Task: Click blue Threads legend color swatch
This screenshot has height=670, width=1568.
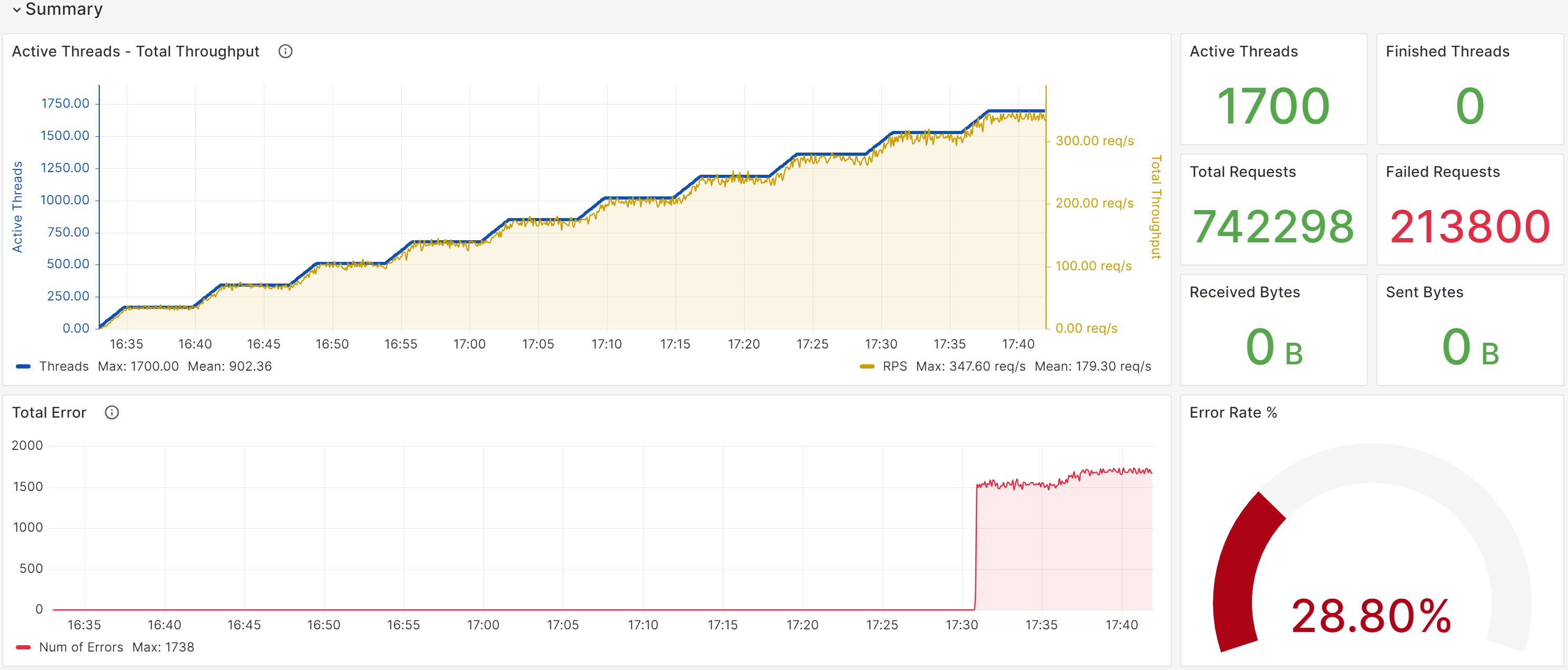Action: point(23,366)
